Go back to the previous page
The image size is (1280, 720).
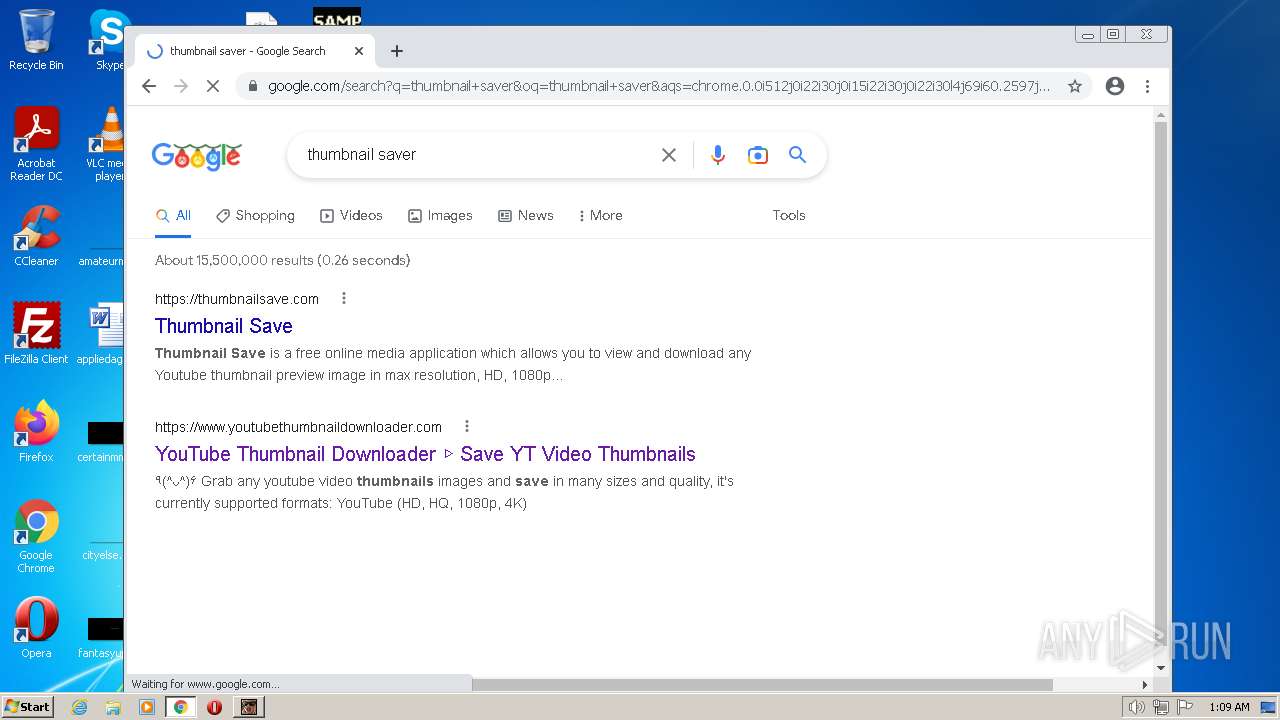[149, 86]
